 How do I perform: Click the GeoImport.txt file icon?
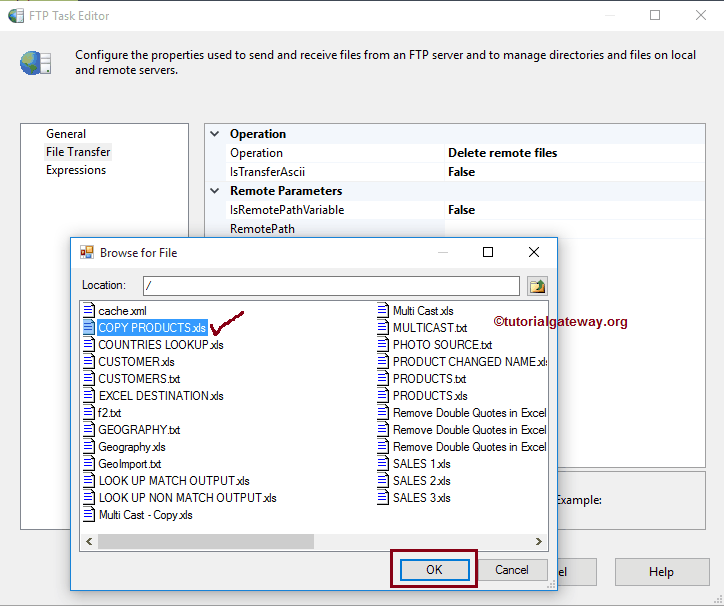89,464
